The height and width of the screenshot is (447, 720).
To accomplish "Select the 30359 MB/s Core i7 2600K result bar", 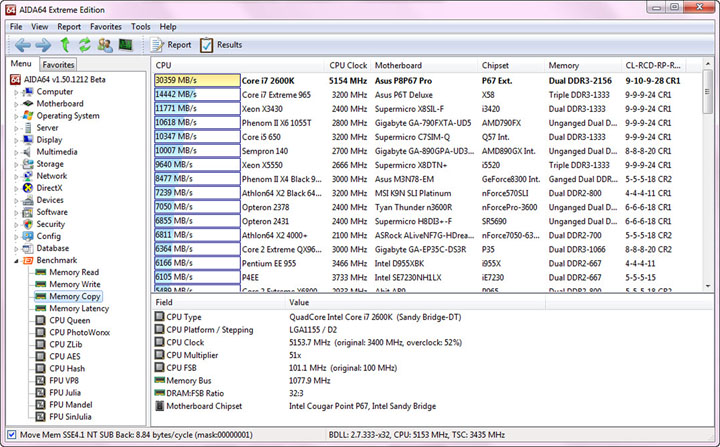I will tap(197, 80).
